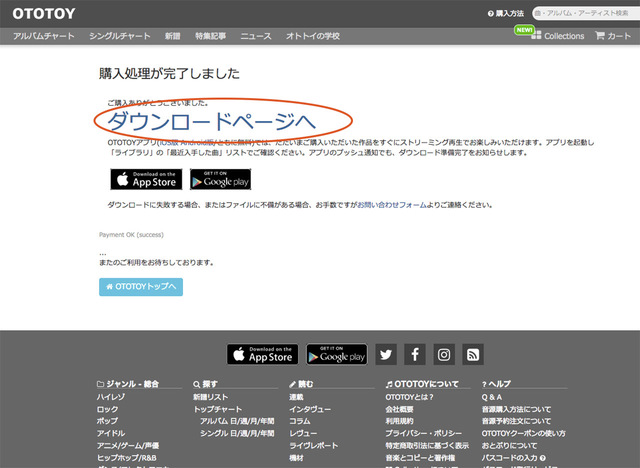Open the Instagram icon in footer
Image resolution: width=640 pixels, height=468 pixels.
tap(444, 354)
